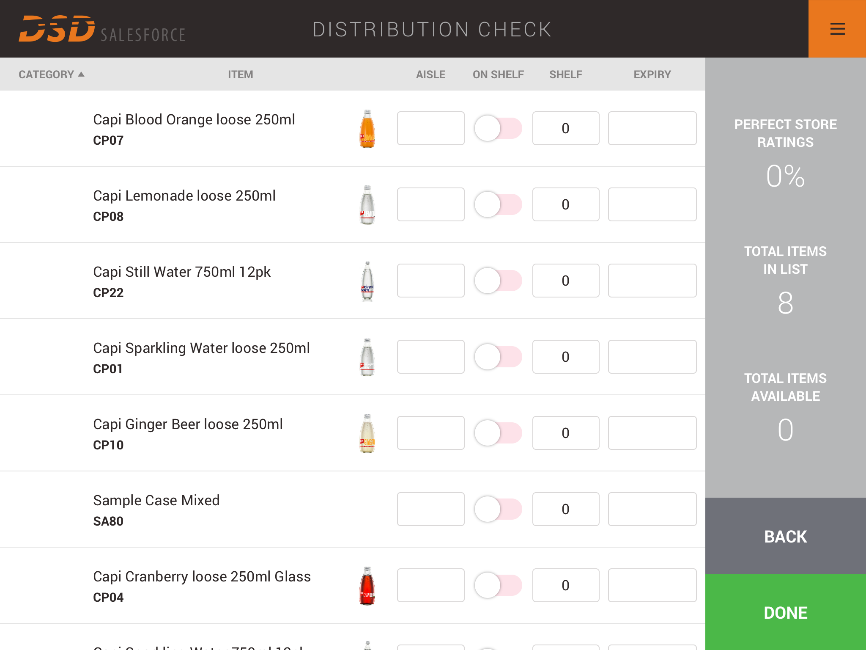Select the Capi Ginger Beer loose 250ml name
Viewport: 866px width, 650px height.
188,425
